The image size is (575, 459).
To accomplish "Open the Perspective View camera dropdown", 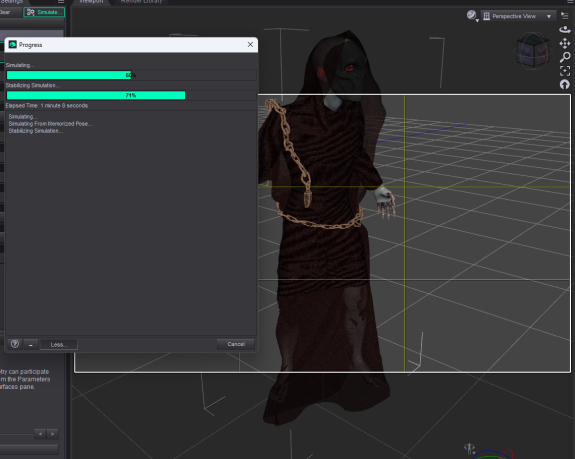I will 518,16.
